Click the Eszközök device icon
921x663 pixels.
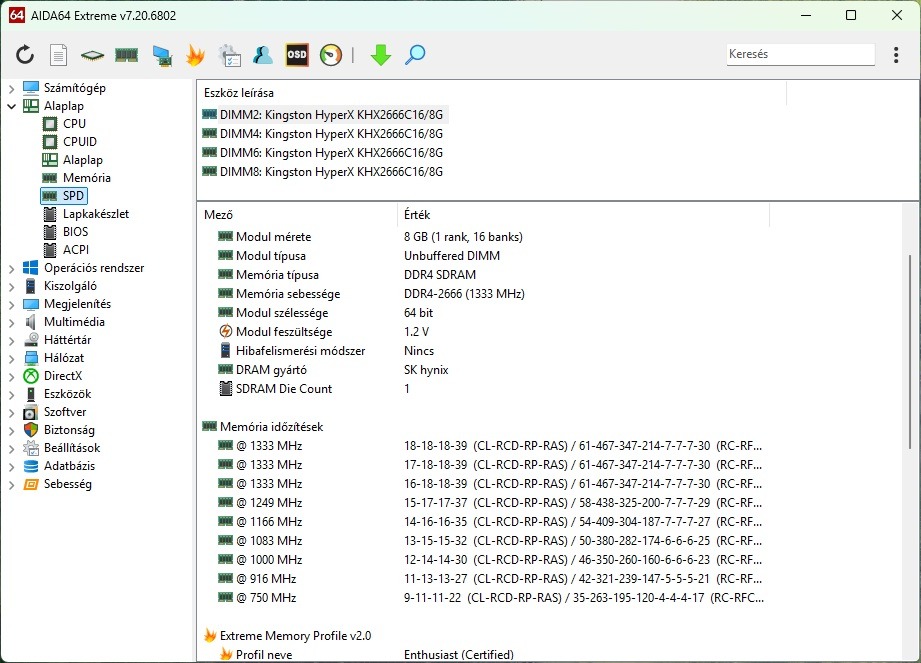31,394
